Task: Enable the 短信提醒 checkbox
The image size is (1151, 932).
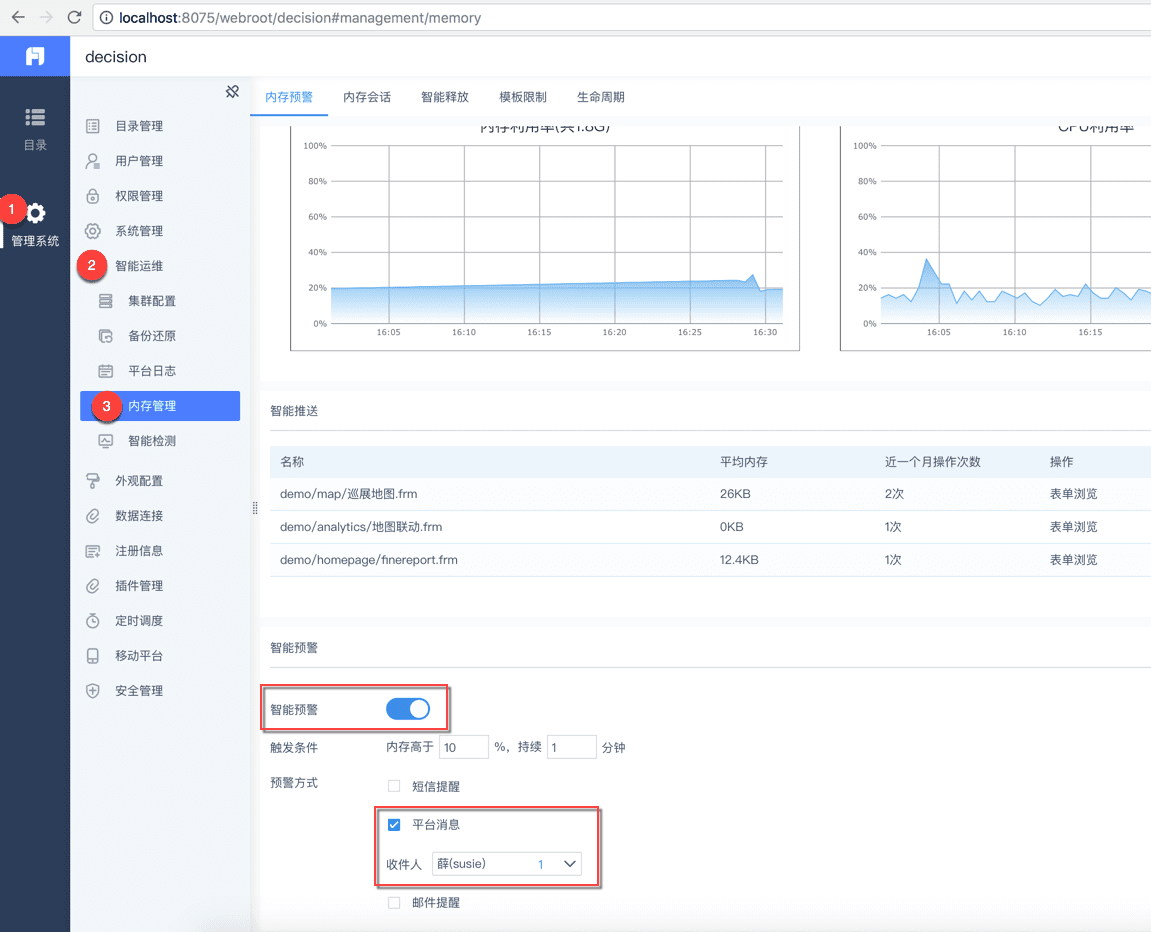Action: (394, 787)
